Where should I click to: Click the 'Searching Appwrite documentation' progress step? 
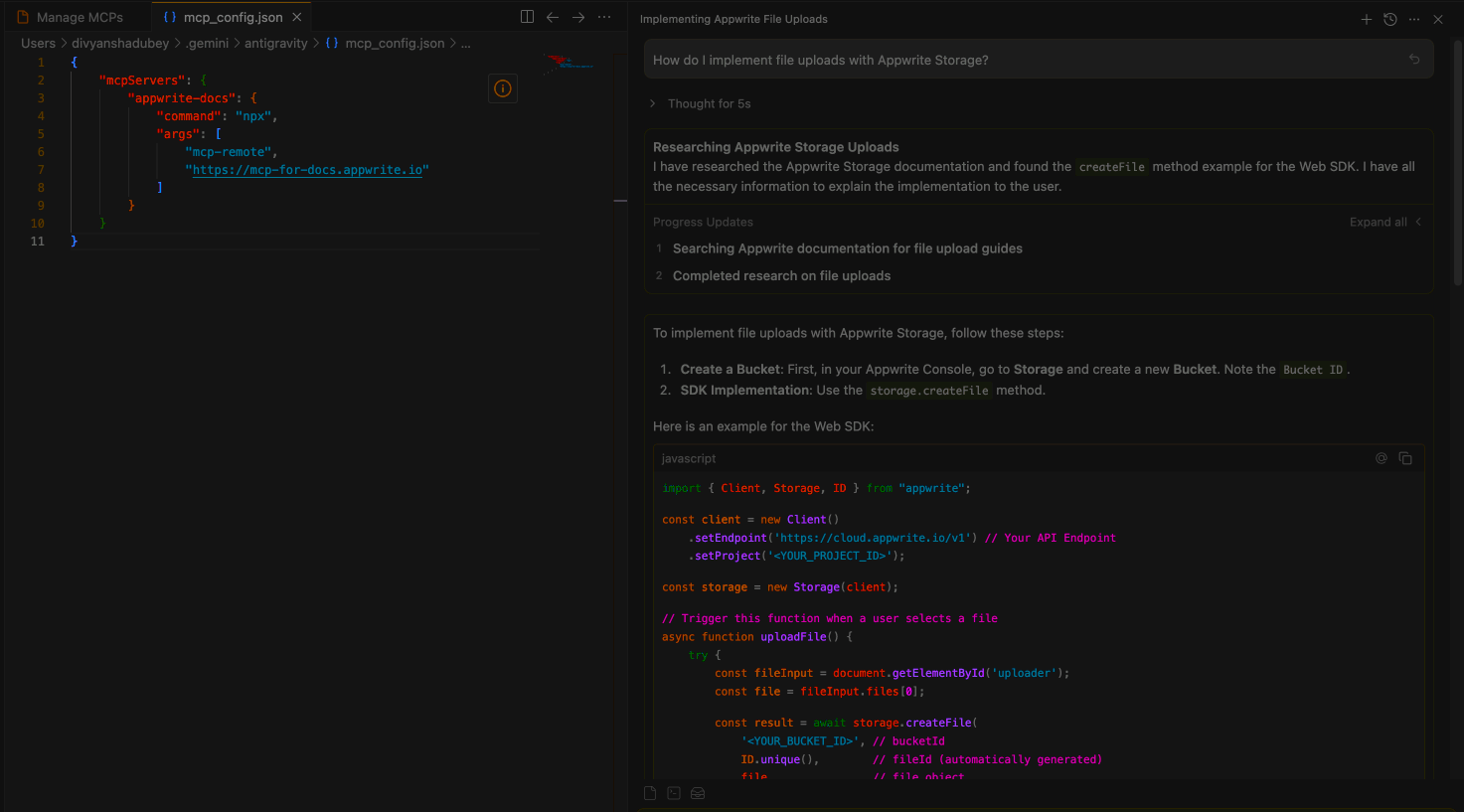[847, 247]
